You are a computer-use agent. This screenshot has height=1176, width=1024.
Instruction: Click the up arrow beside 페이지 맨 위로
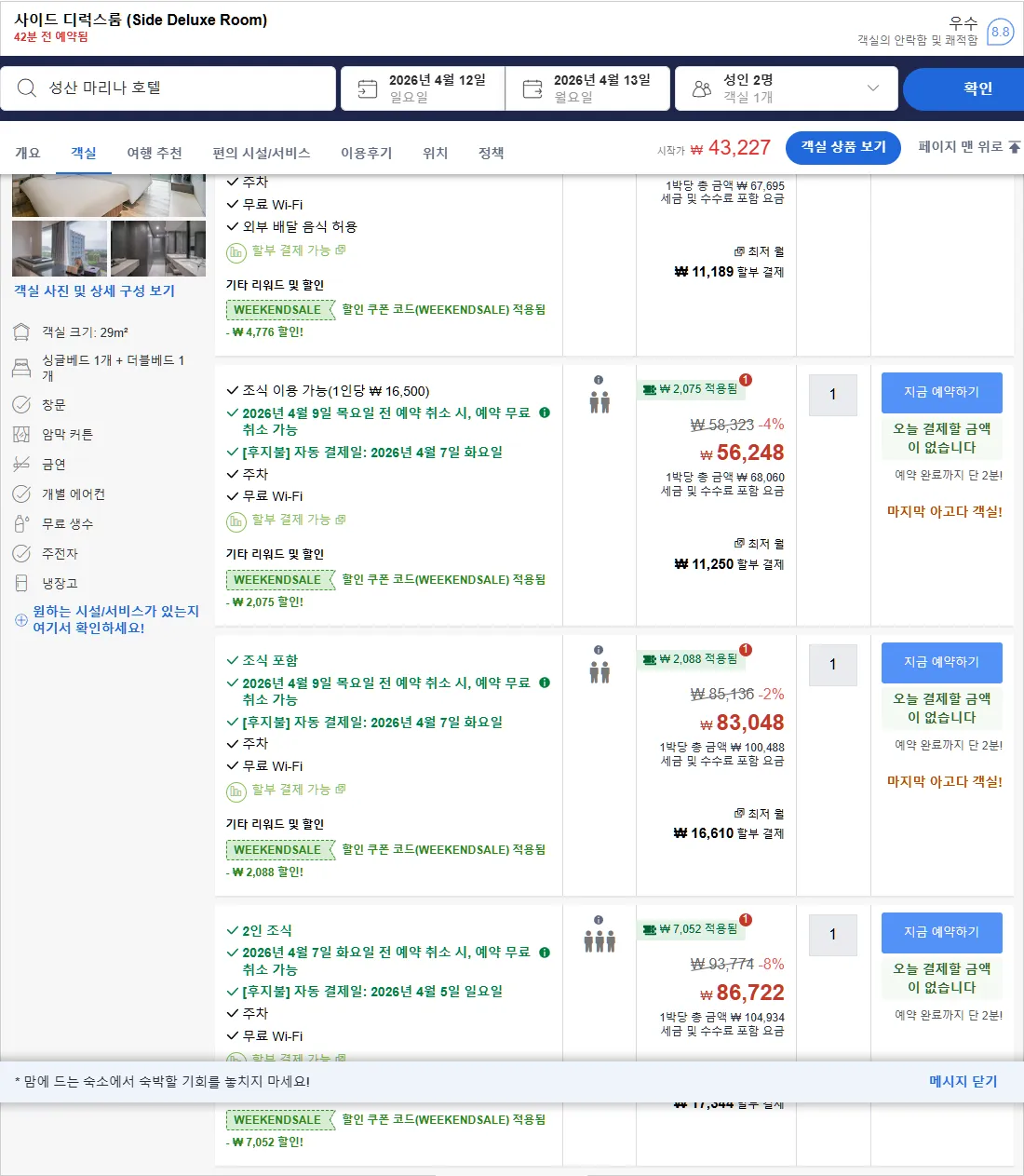tap(1015, 147)
